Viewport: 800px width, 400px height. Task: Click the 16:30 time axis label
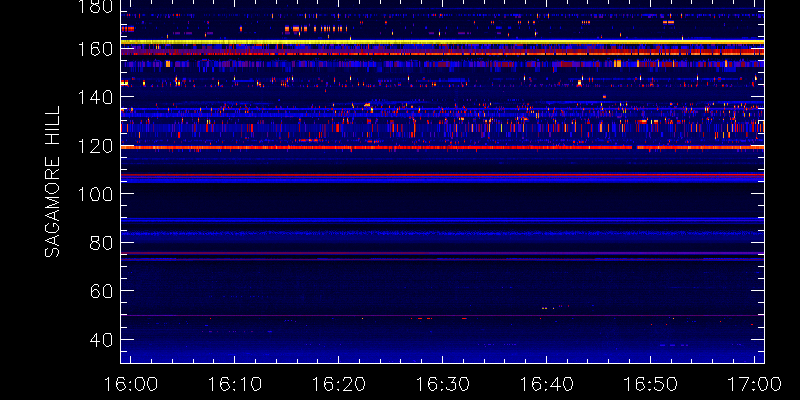coord(442,383)
